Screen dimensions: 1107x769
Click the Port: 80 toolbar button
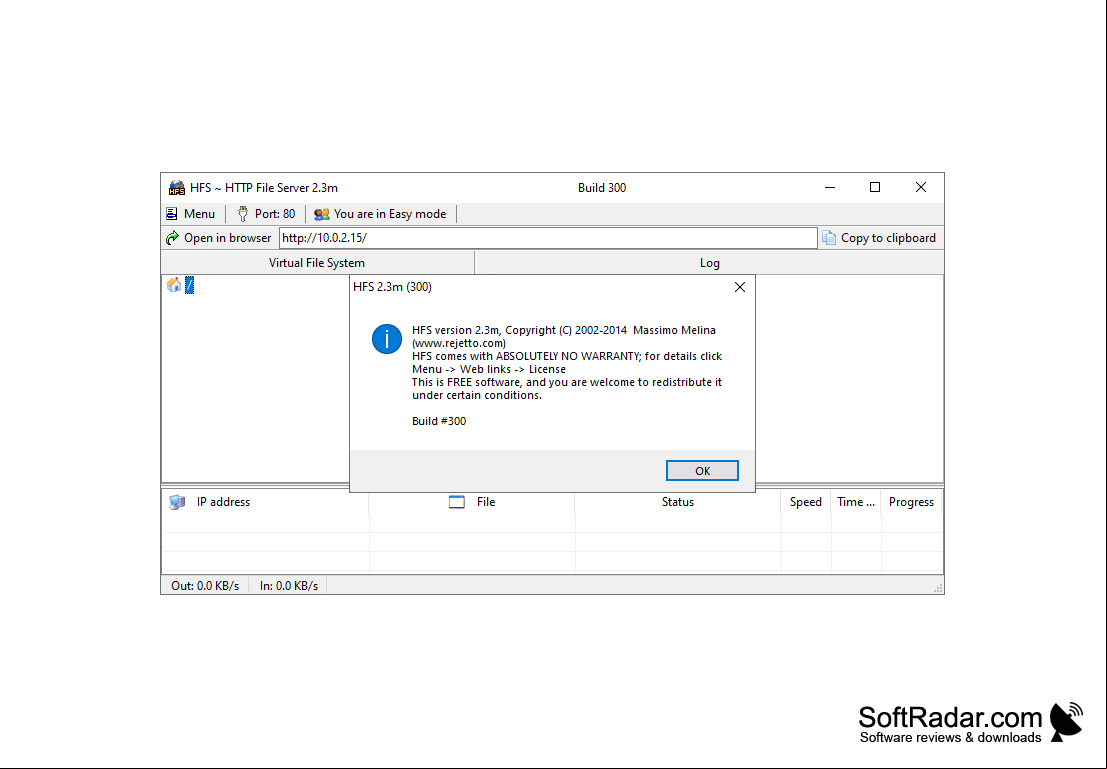point(266,214)
